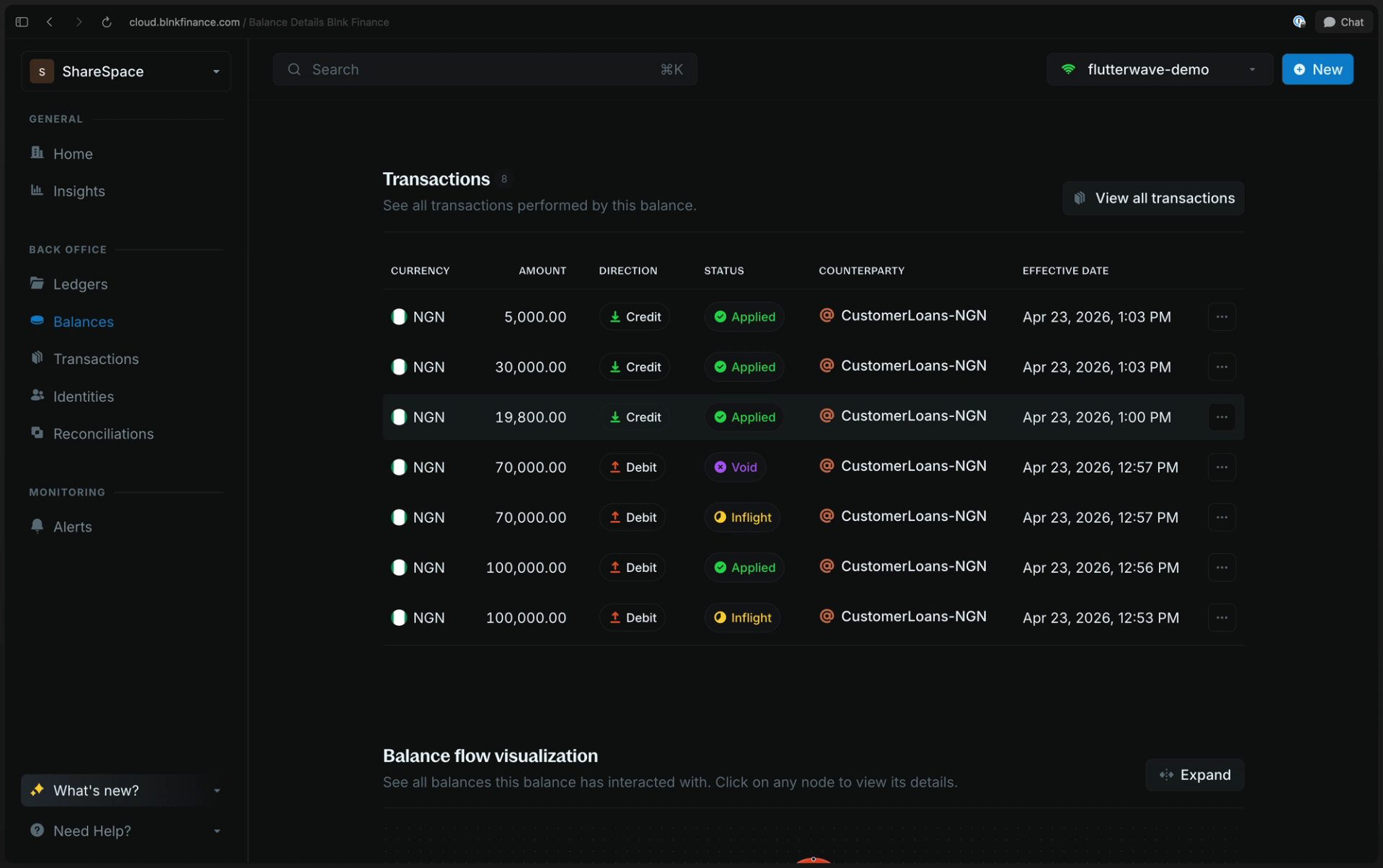Go back with the browser back arrow
The image size is (1383, 868).
pos(50,22)
